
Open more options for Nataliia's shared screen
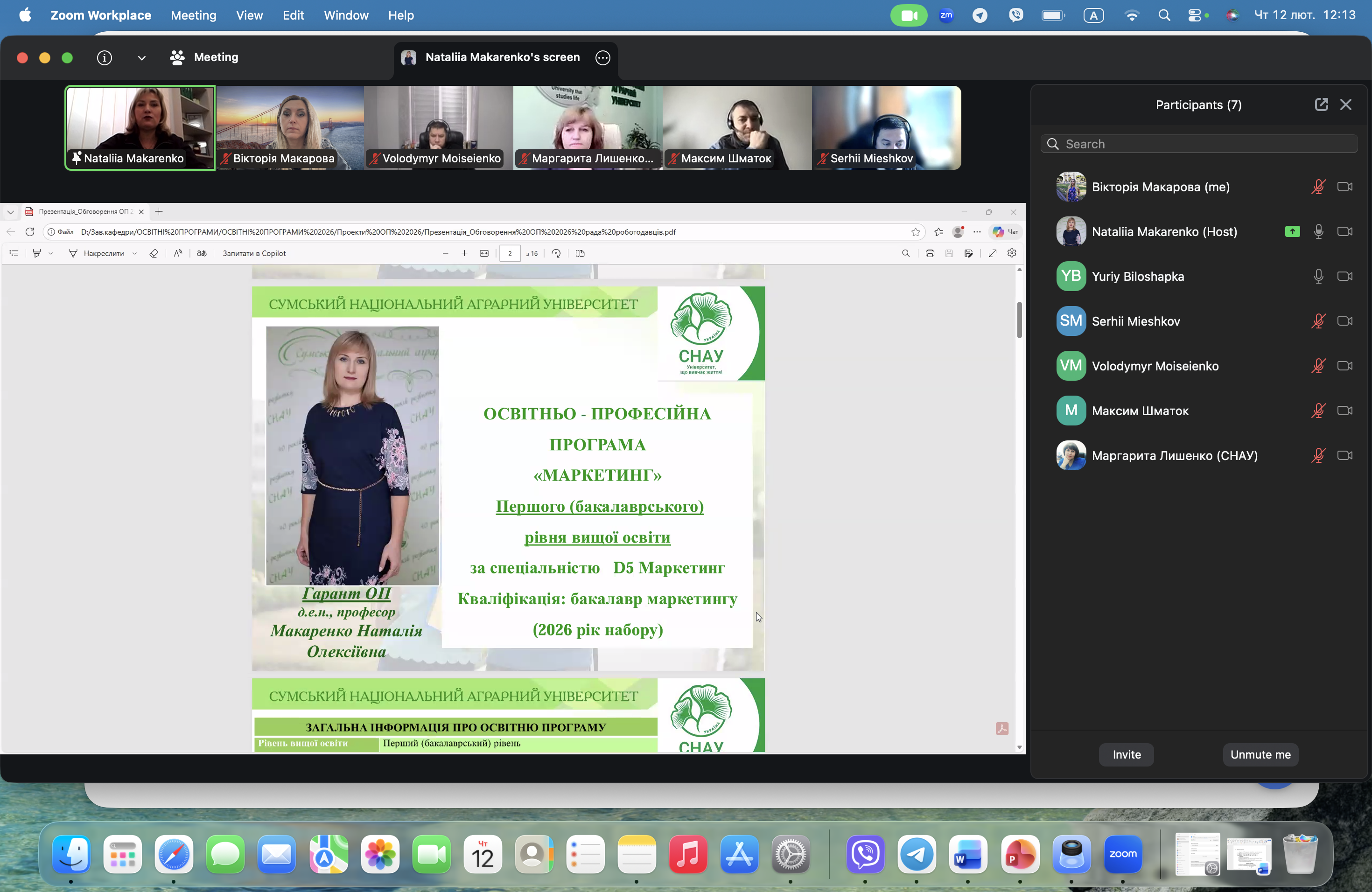pos(602,58)
